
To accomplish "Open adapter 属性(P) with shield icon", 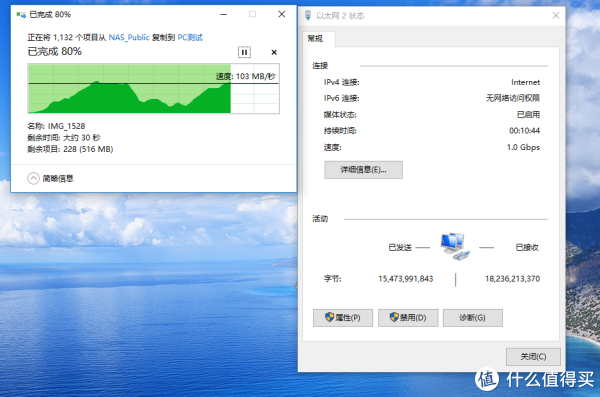I will pos(342,318).
